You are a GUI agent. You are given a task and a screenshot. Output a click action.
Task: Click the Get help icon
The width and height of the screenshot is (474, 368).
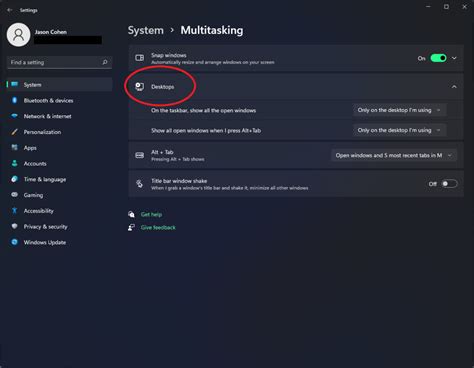click(132, 214)
